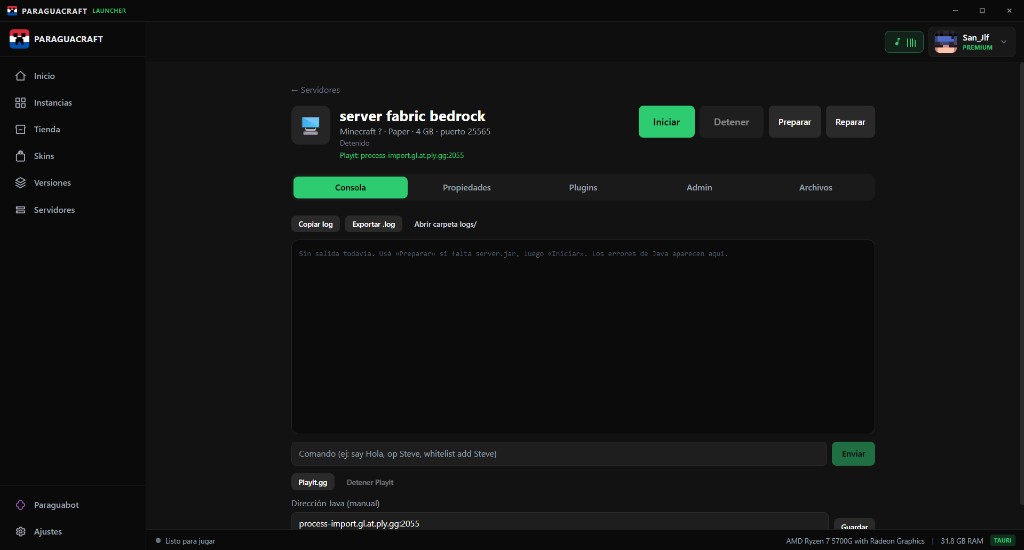Click the 'server fabric bedrock' title
The width and height of the screenshot is (1024, 550).
click(x=412, y=116)
